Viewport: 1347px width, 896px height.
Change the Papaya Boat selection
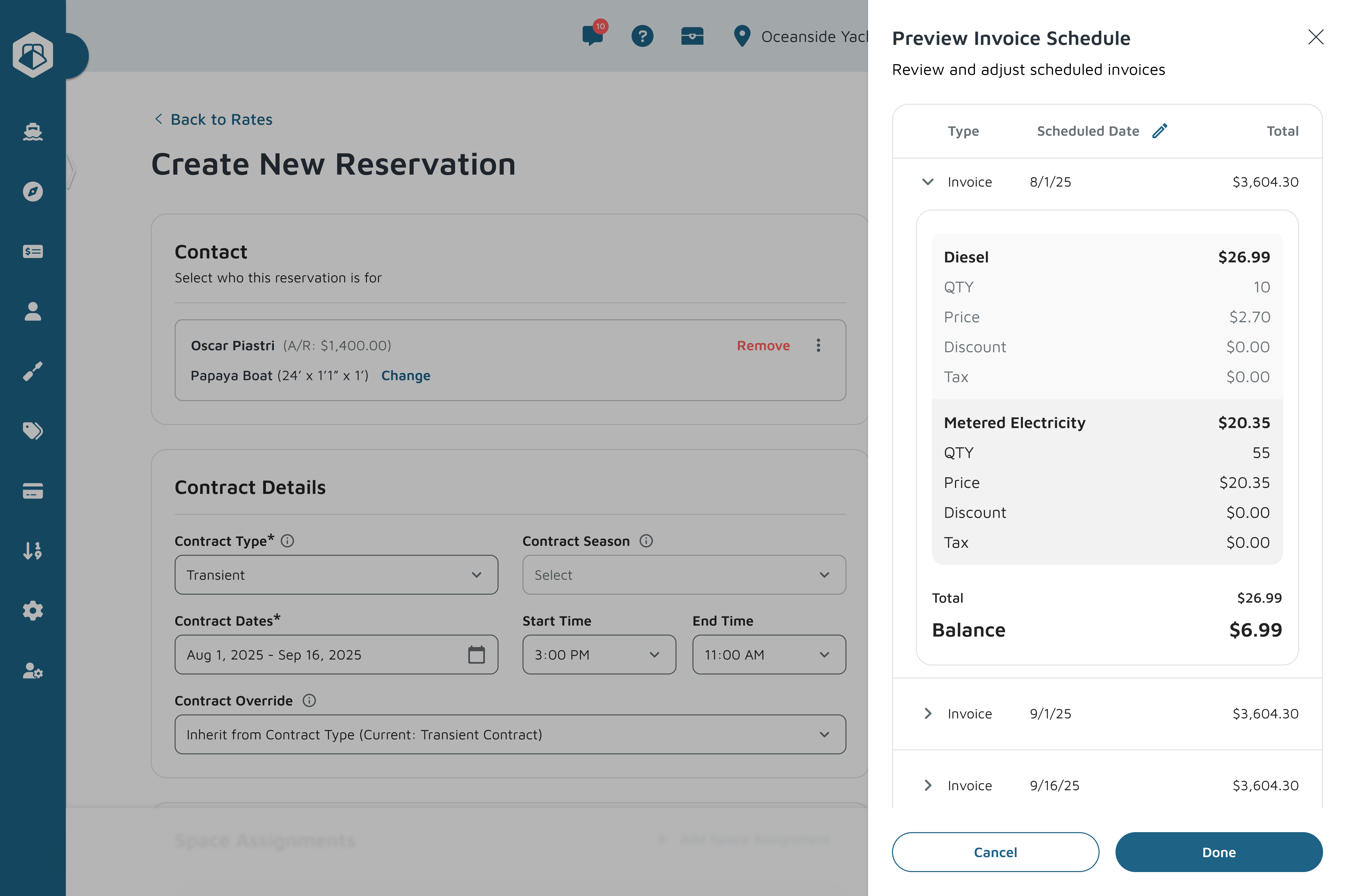406,375
